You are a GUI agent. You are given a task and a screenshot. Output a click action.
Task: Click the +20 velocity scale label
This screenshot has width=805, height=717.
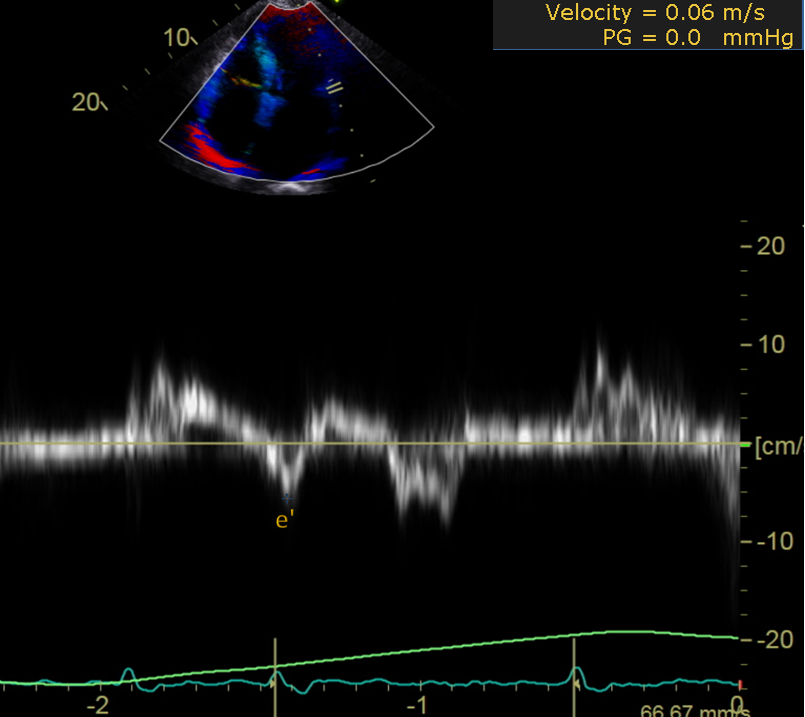770,246
